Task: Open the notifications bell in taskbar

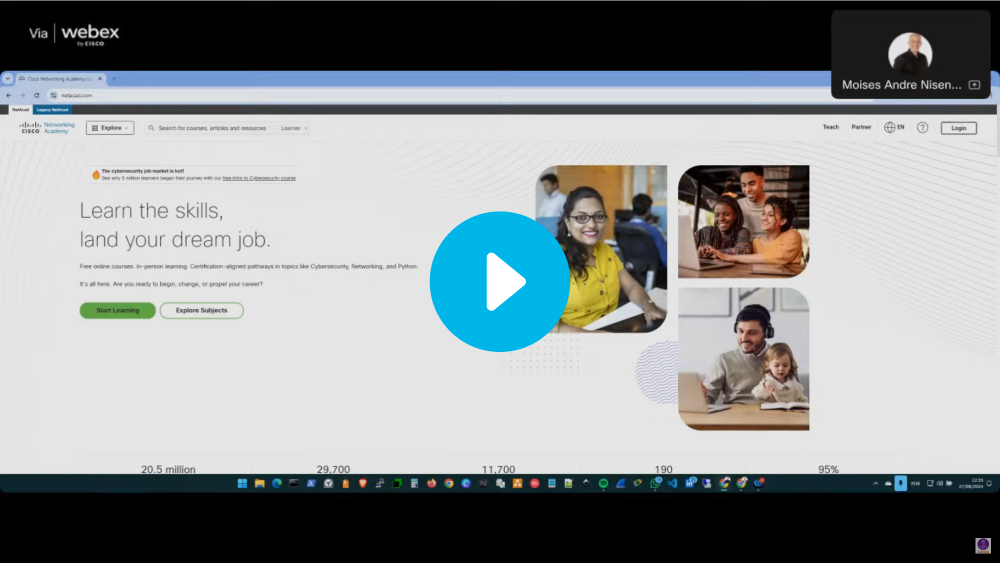Action: (989, 483)
